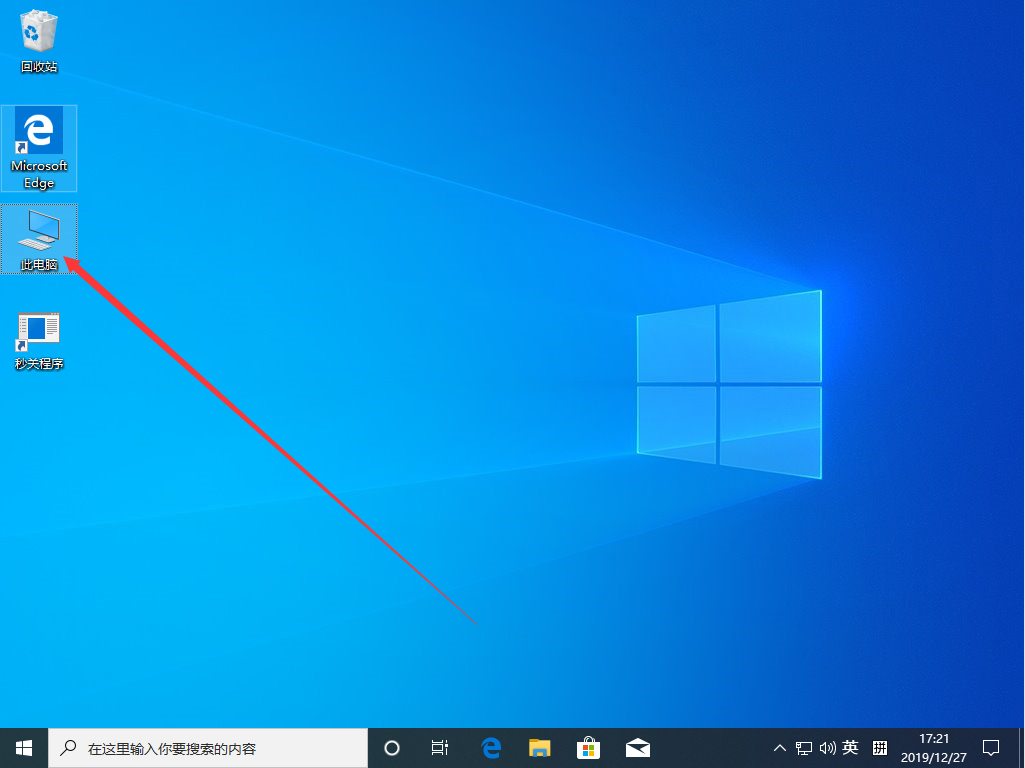Launch Microsoft Store from the taskbar
Viewport: 1025px width, 768px height.
click(588, 747)
